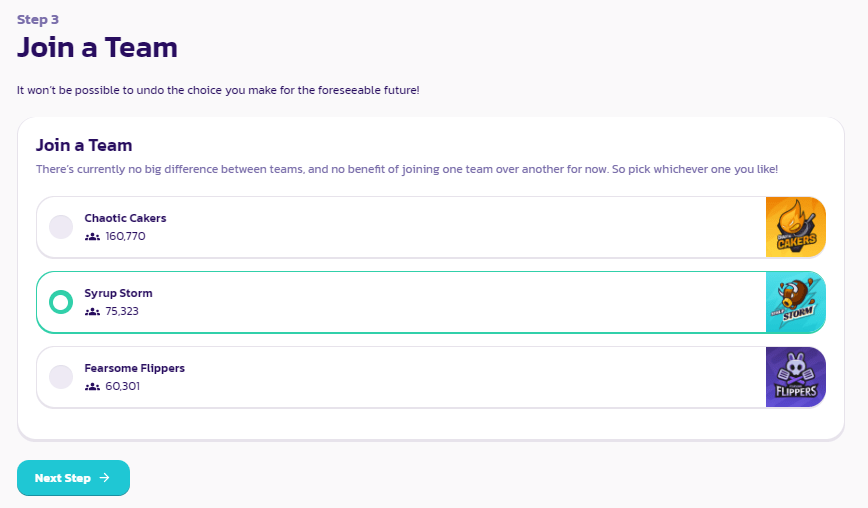This screenshot has width=868, height=508.
Task: Select the Syrup Storm radio button
Action: [61, 302]
